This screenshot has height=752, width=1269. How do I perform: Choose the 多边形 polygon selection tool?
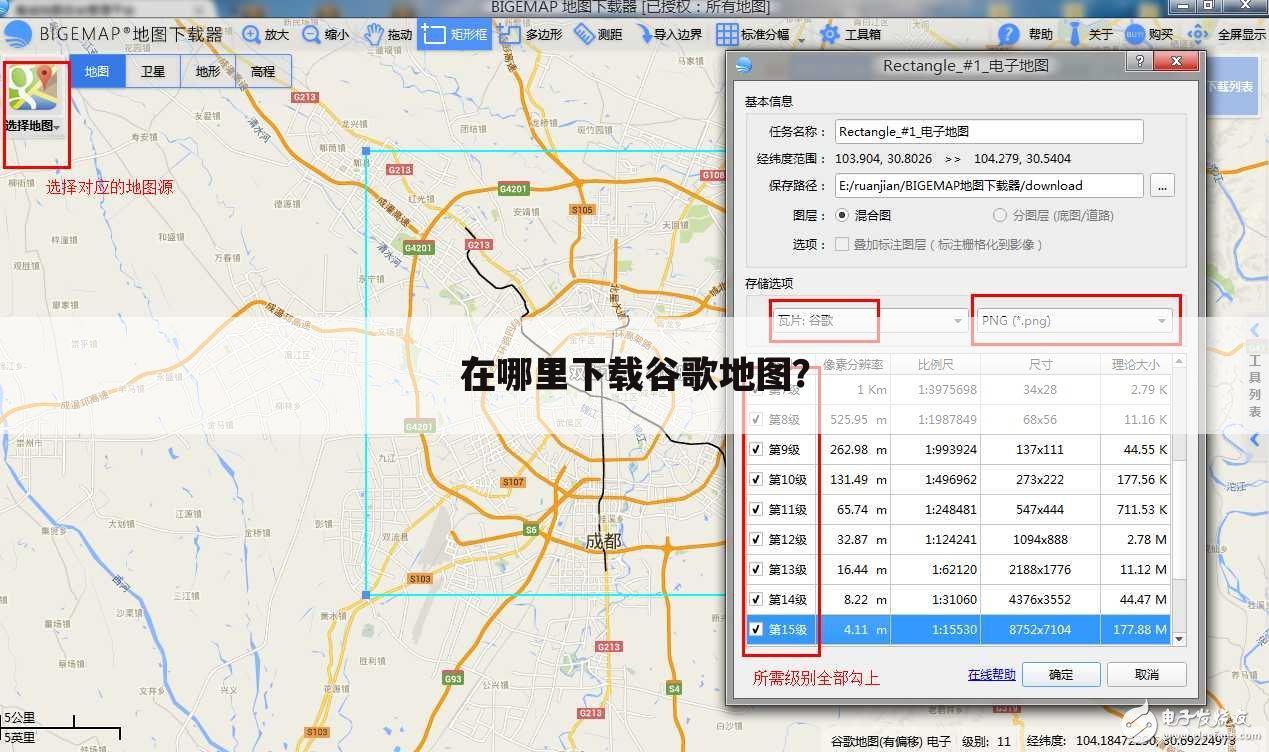click(531, 34)
